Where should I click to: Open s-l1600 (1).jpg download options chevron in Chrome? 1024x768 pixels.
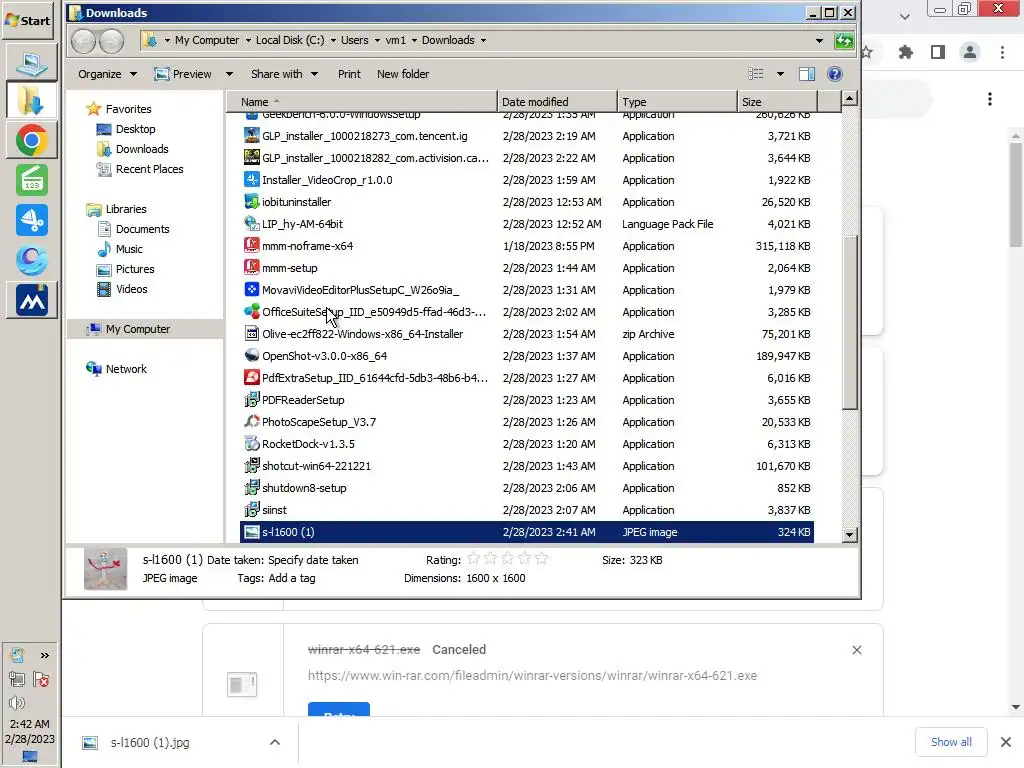[x=275, y=743]
